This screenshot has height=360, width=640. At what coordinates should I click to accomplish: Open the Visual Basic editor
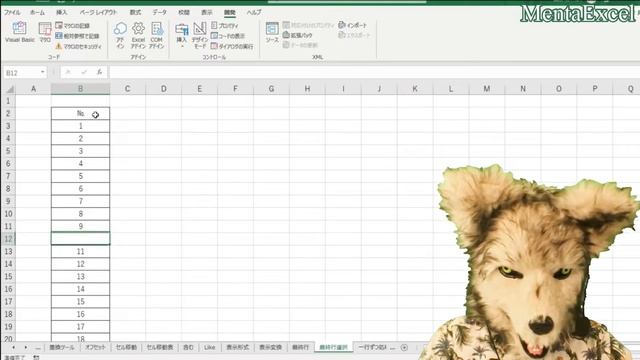coord(20,32)
